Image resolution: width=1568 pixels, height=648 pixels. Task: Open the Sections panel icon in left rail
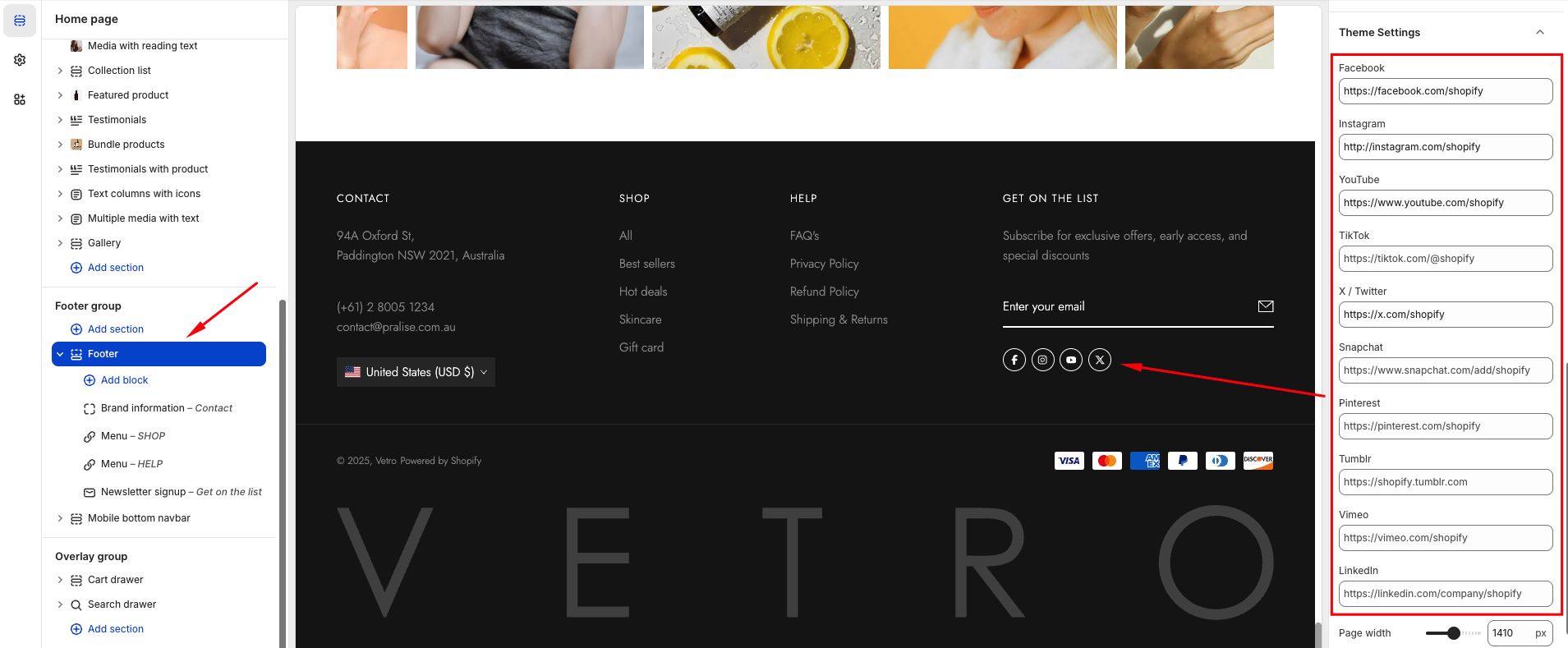pos(20,21)
